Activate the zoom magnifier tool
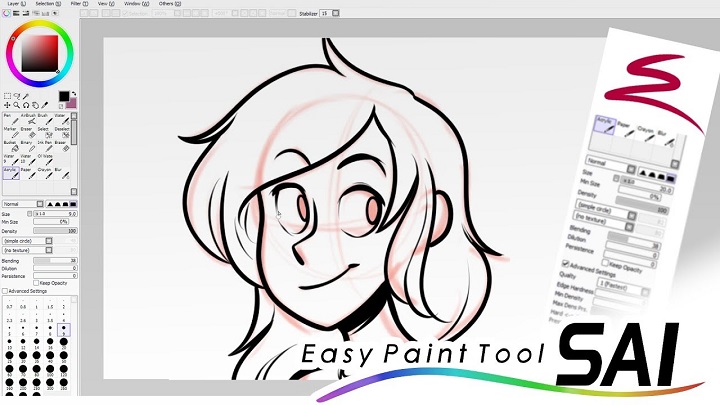Screen dimensions: 720x405 pos(17,105)
